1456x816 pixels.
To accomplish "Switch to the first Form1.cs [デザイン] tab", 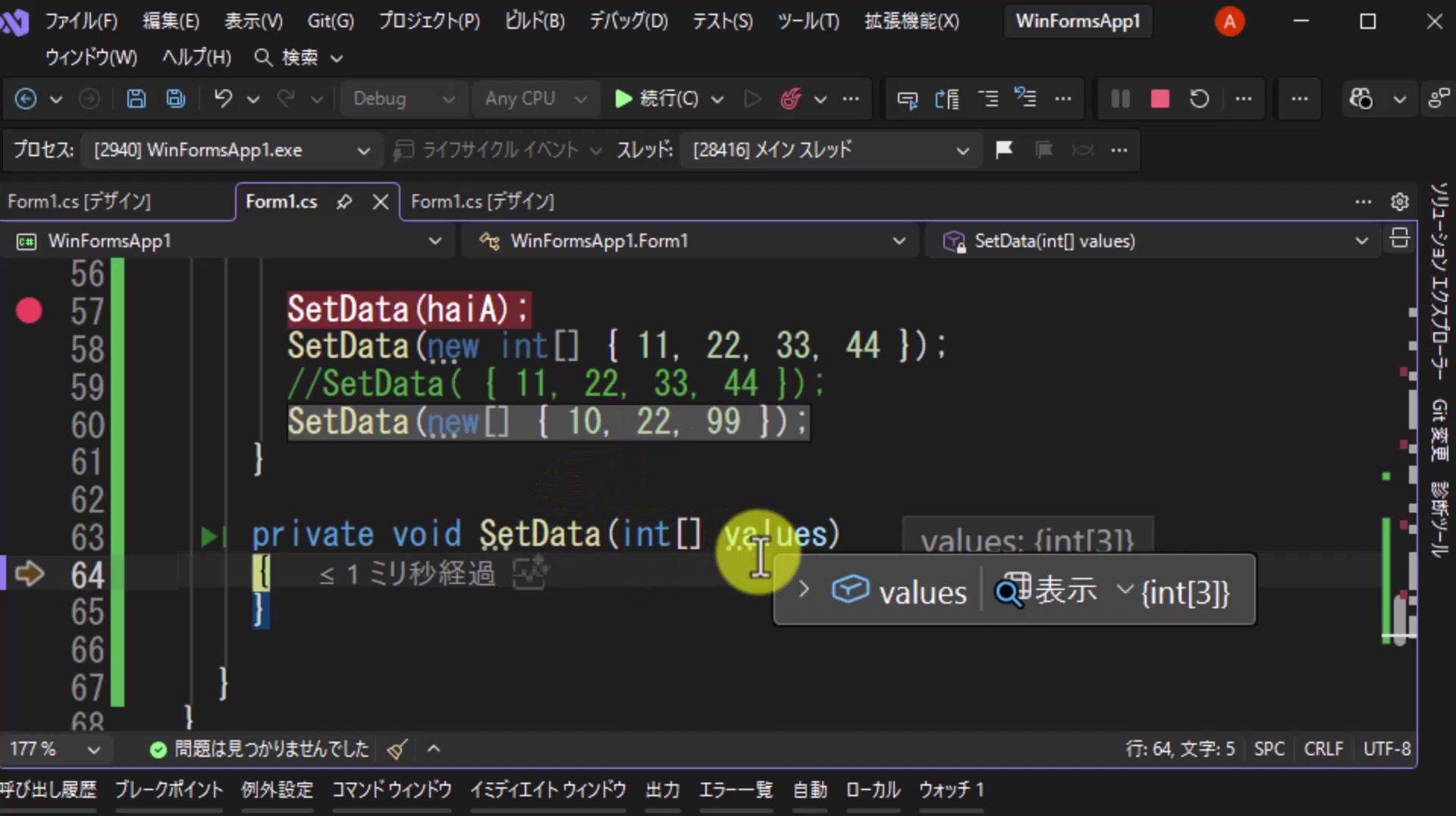I will [80, 202].
